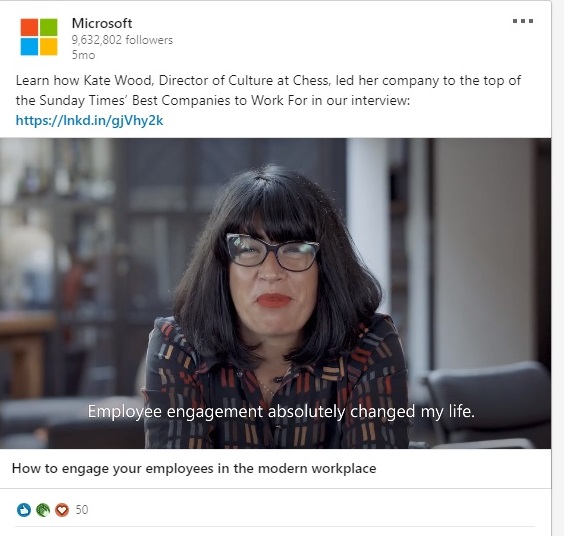The image size is (564, 536).
Task: Play the Kate Wood interview video
Action: click(275, 293)
